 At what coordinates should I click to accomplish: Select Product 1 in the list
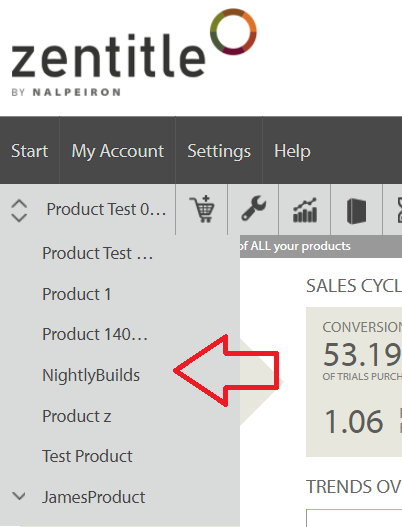click(x=76, y=294)
